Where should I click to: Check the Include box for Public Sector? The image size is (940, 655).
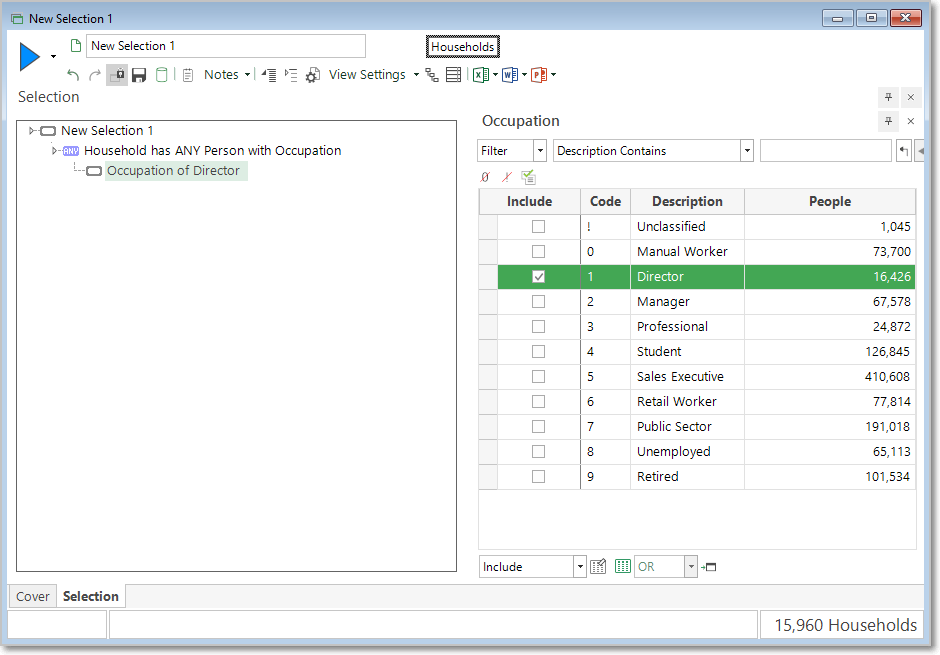(538, 427)
